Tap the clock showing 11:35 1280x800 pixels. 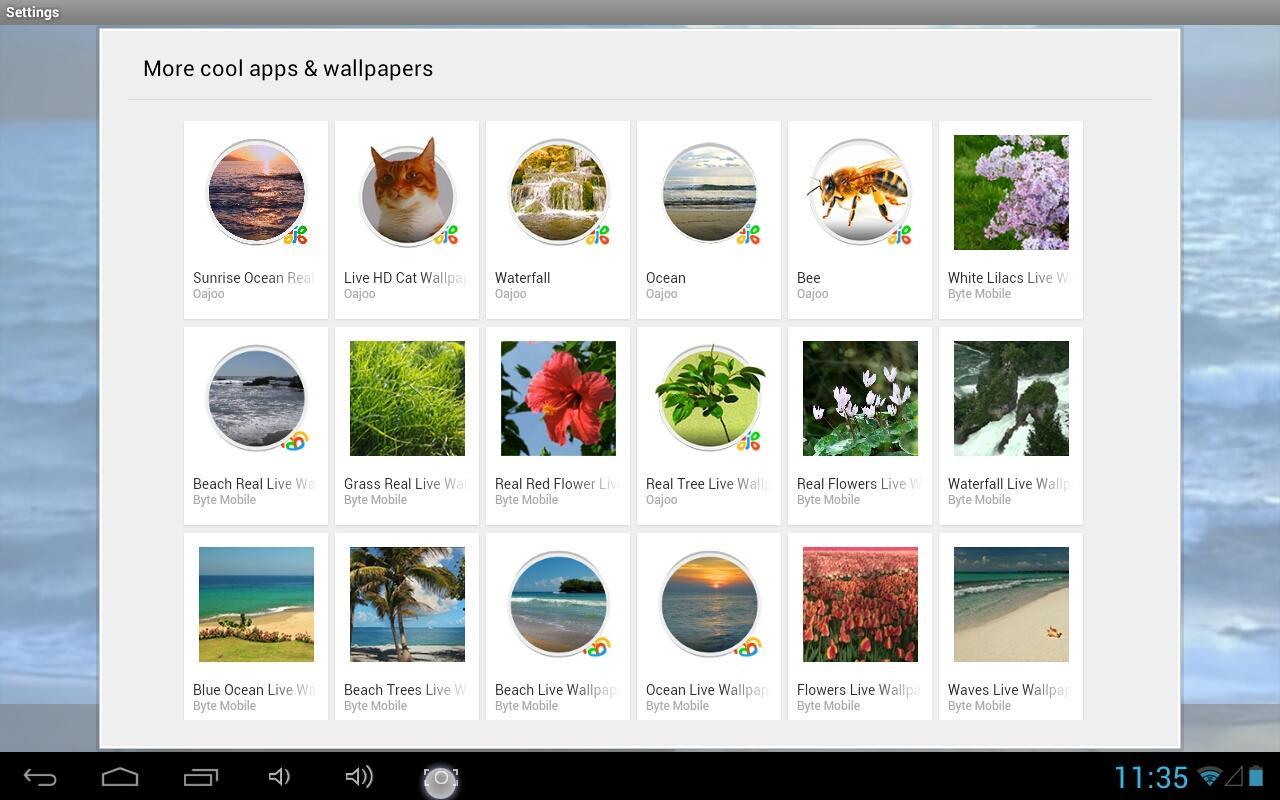point(1151,777)
